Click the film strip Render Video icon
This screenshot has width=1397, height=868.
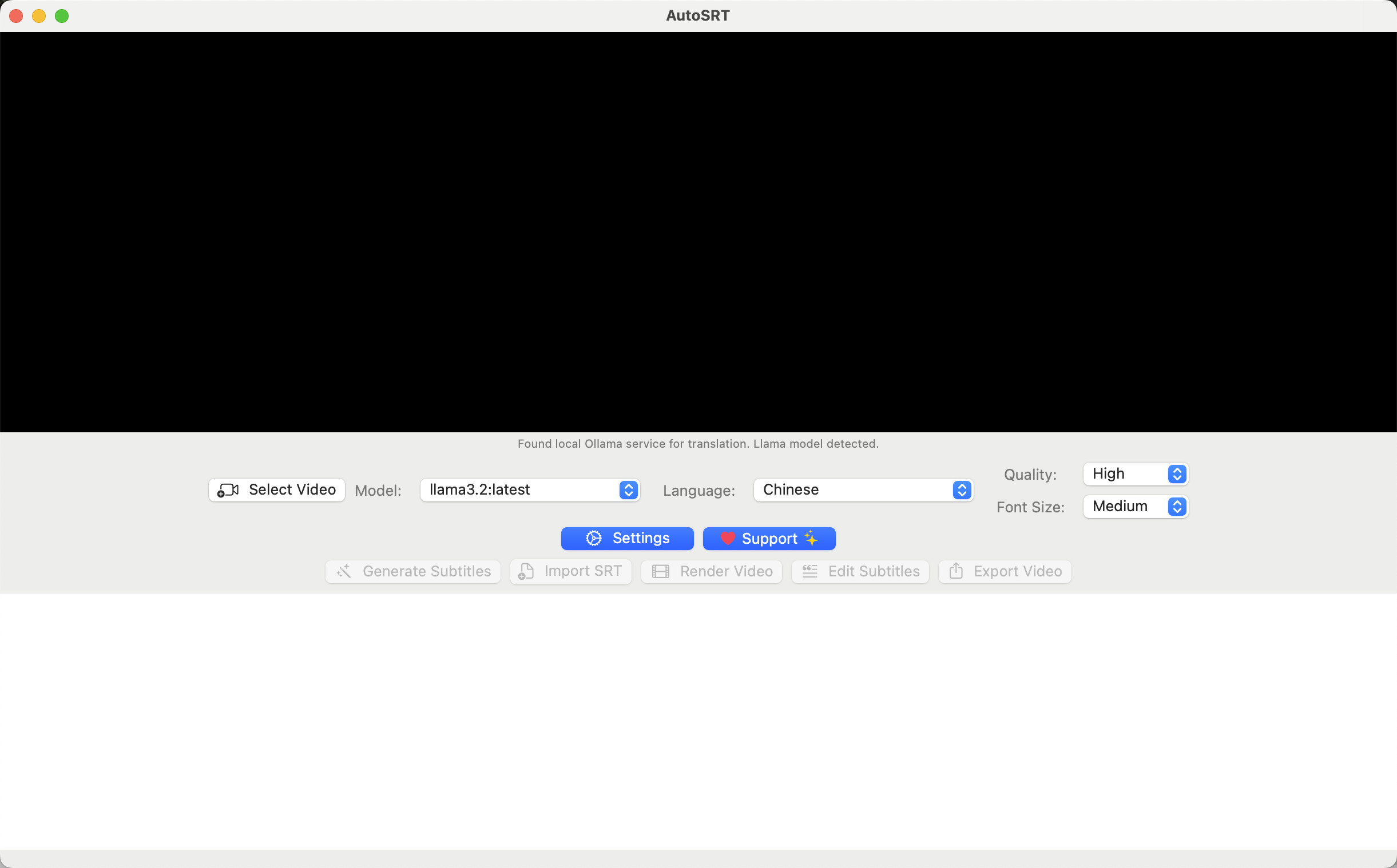(660, 572)
